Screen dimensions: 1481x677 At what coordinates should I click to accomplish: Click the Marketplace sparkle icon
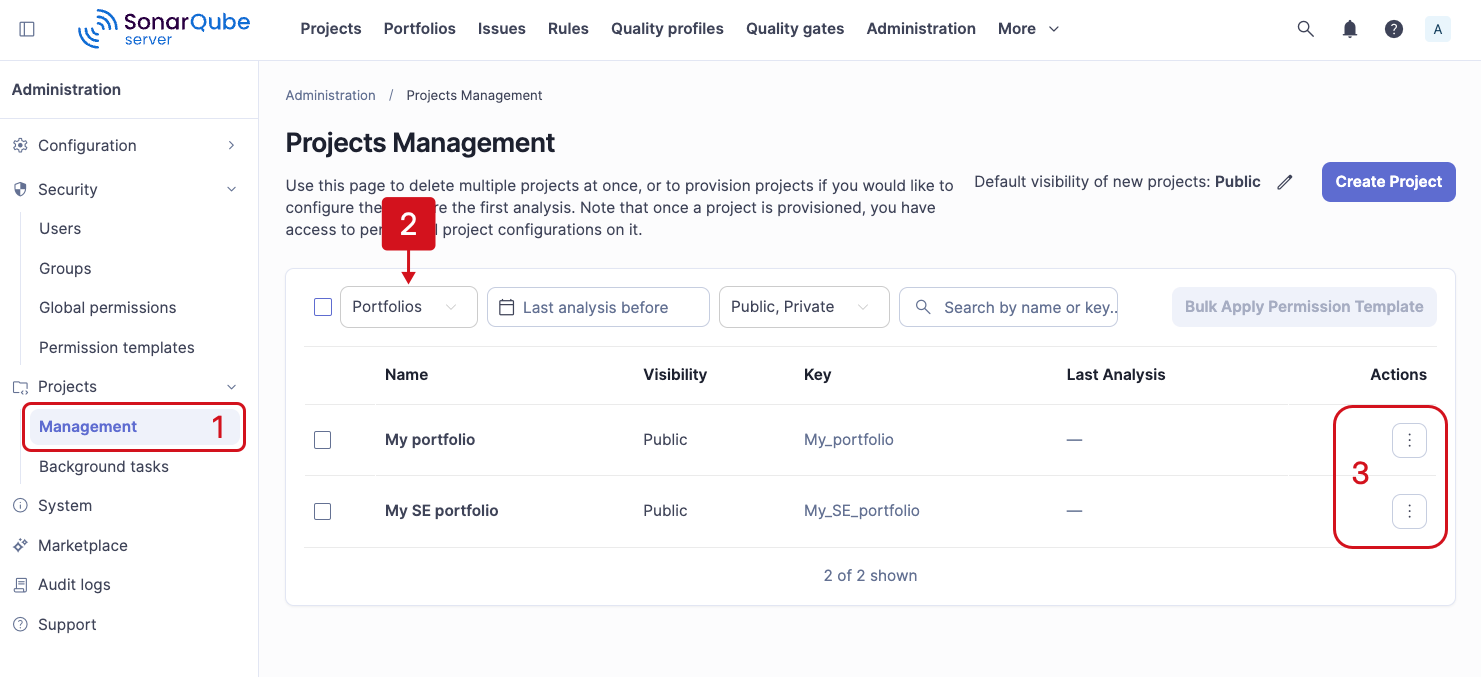tap(20, 545)
